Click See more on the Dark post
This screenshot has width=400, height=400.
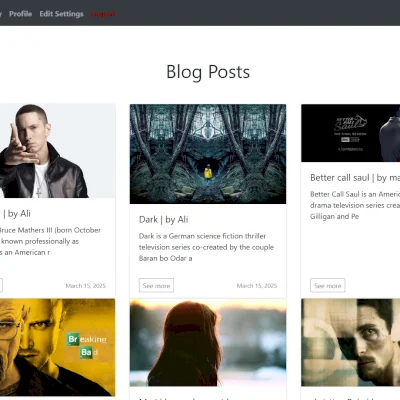(x=156, y=286)
